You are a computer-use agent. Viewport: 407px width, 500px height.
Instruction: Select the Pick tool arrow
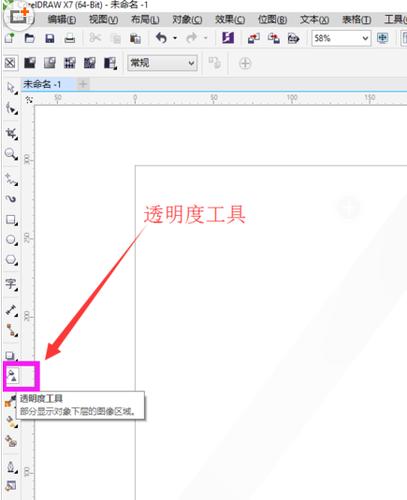(11, 88)
